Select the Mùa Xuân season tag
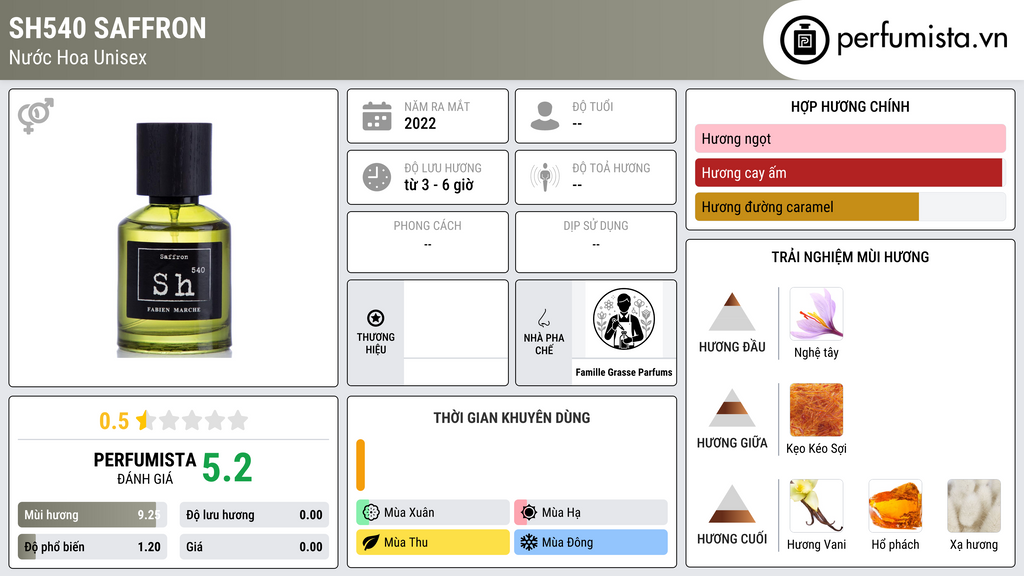 (x=433, y=513)
